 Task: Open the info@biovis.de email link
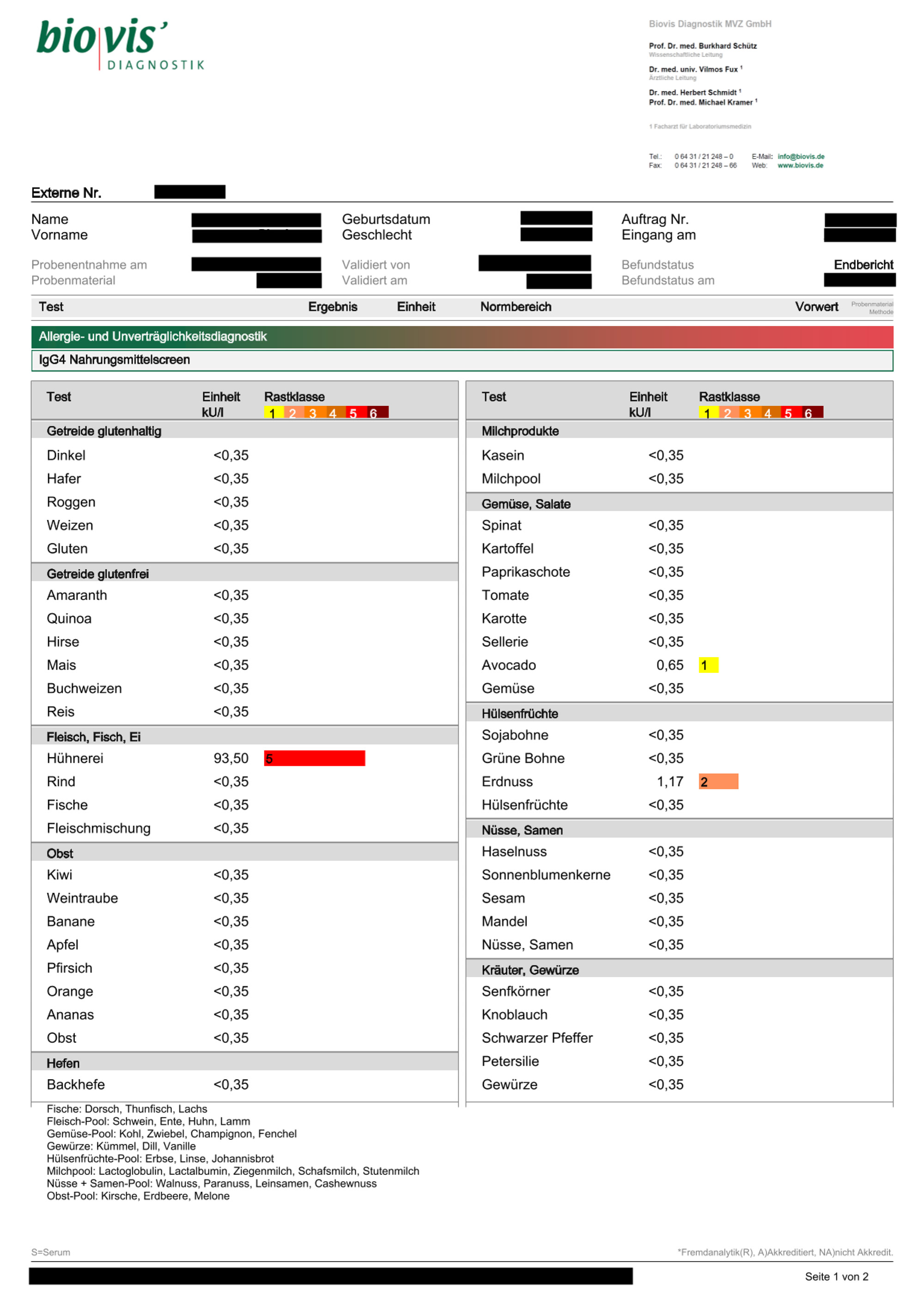coord(801,157)
